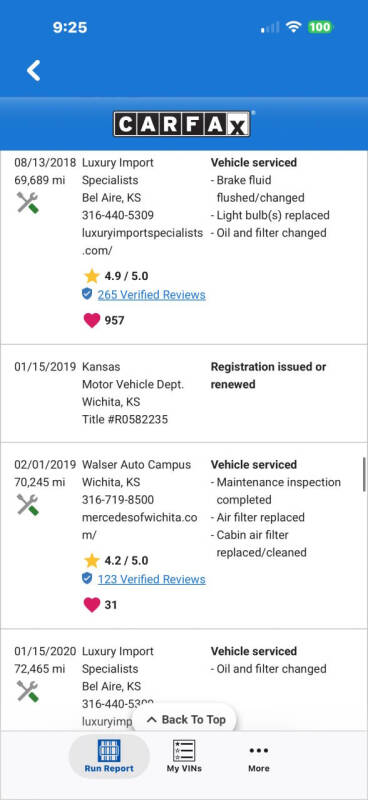
Task: Tap the heart icon beside 957
Action: click(x=92, y=320)
